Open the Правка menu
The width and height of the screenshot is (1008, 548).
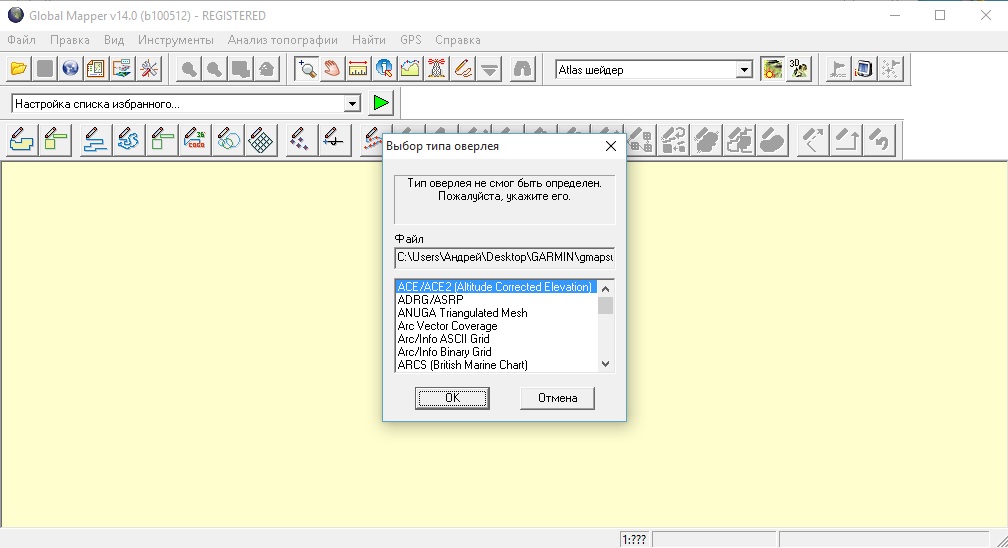click(69, 40)
